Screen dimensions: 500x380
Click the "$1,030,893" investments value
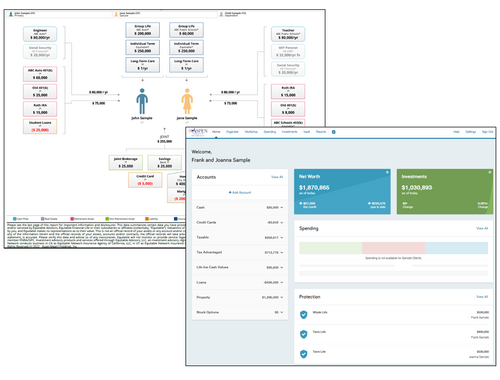(x=417, y=187)
